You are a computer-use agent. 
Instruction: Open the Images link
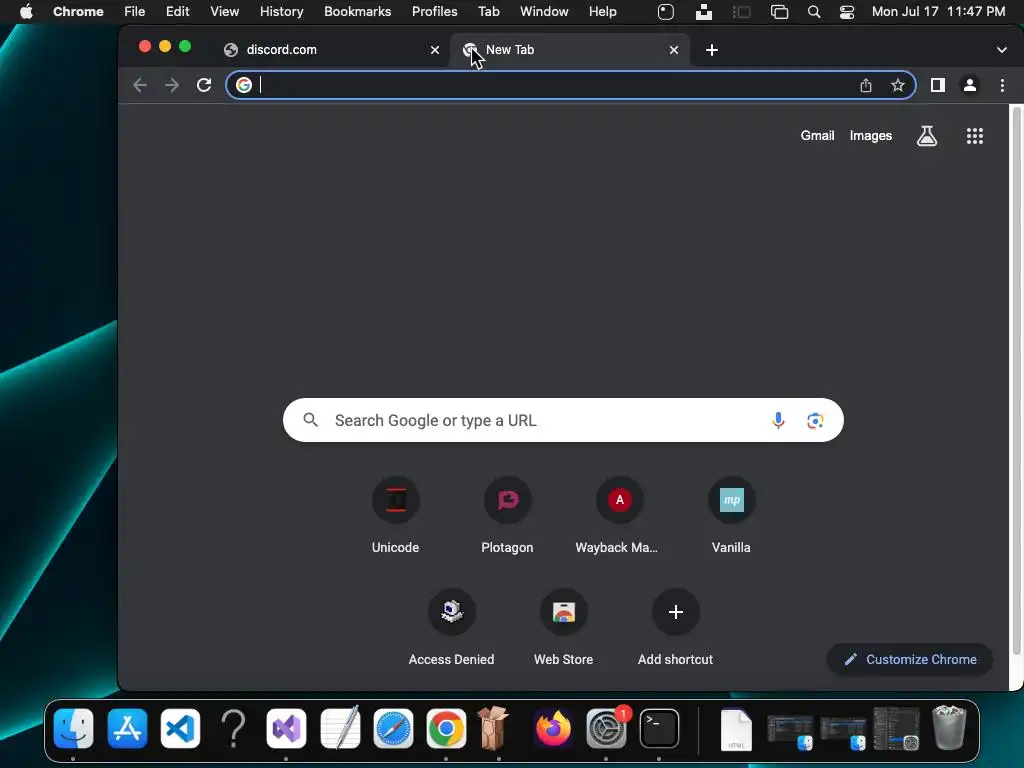tap(871, 136)
